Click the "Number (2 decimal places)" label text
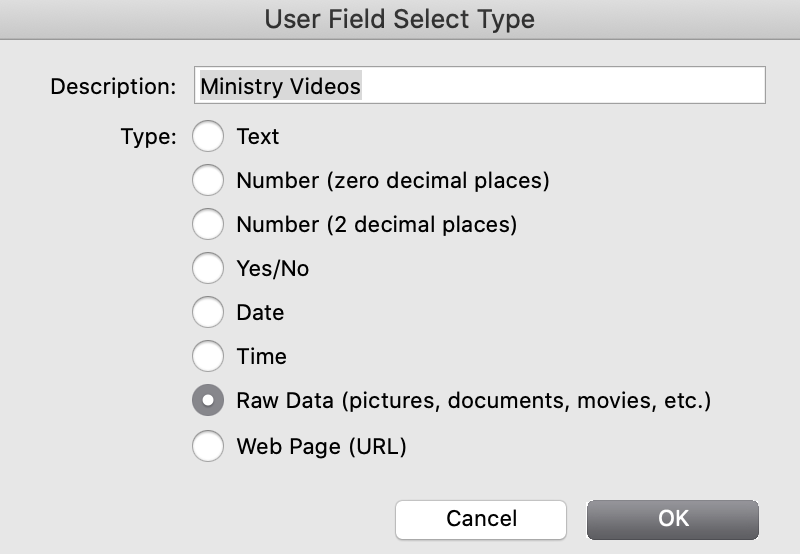The height and width of the screenshot is (554, 800). [x=376, y=225]
